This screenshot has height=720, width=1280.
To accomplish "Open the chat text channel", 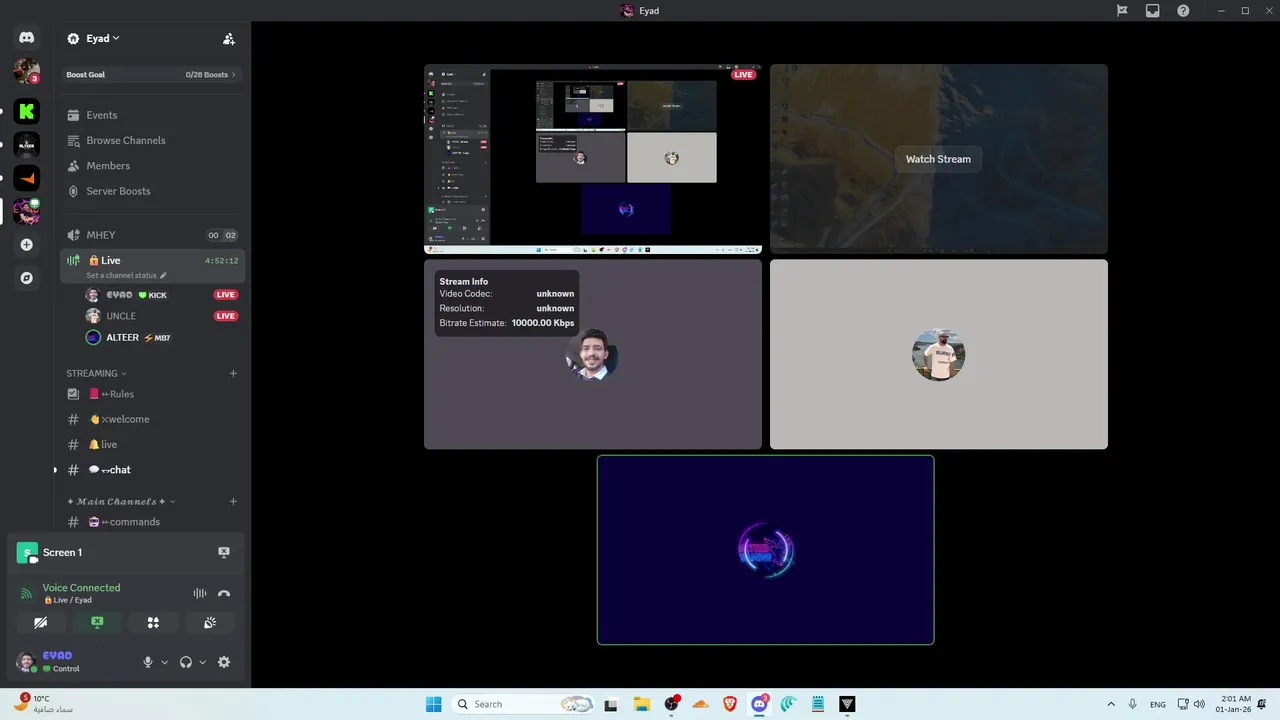I will pos(152,470).
